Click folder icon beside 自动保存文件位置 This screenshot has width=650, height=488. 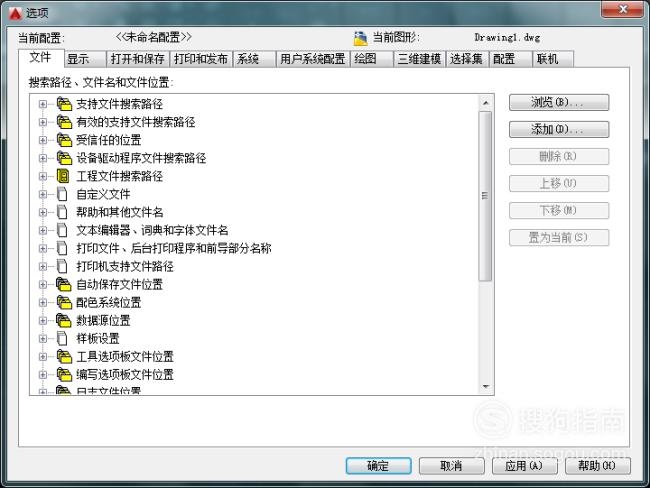64,284
